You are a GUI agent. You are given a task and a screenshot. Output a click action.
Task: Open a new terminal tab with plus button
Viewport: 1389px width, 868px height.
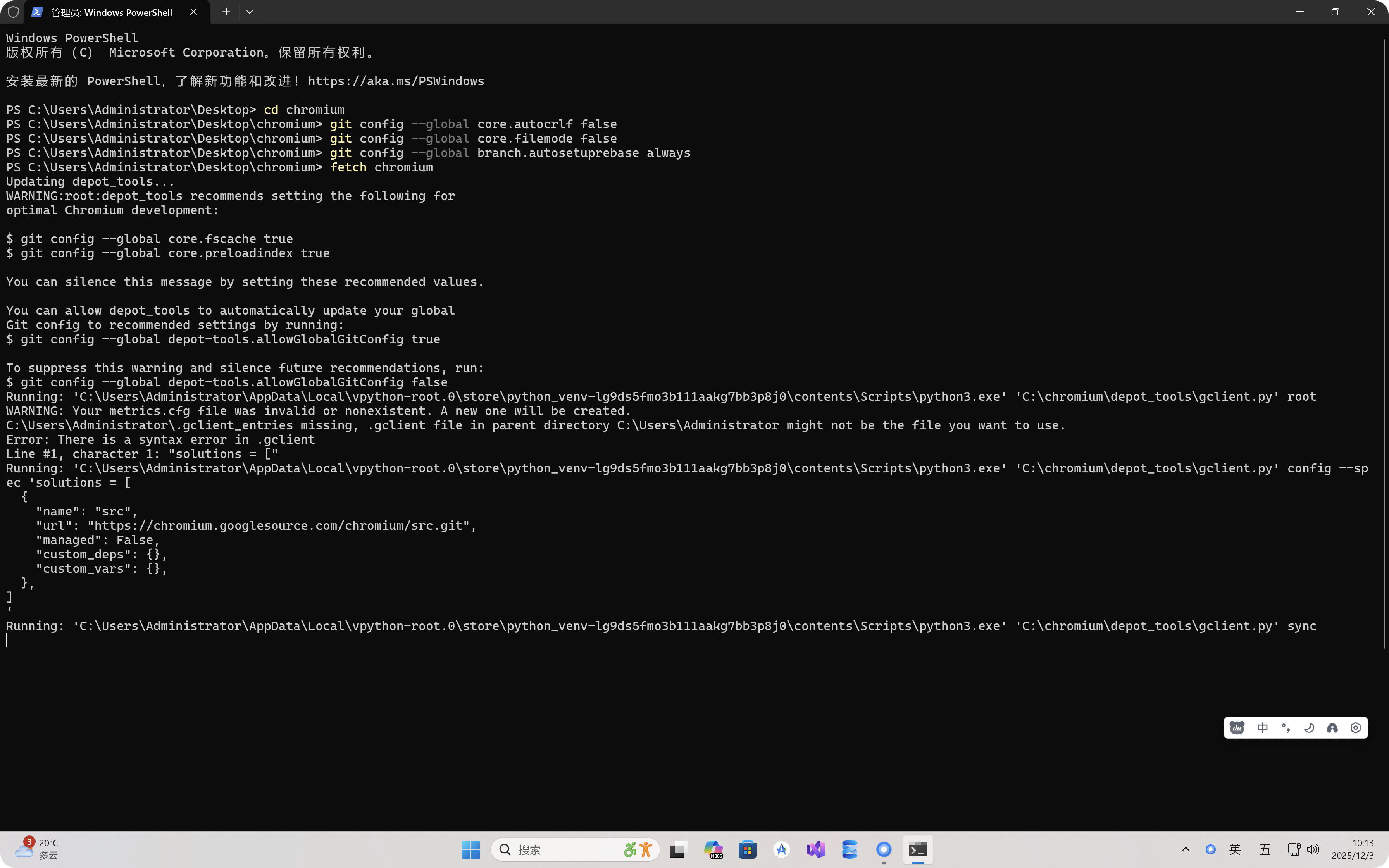(x=226, y=12)
